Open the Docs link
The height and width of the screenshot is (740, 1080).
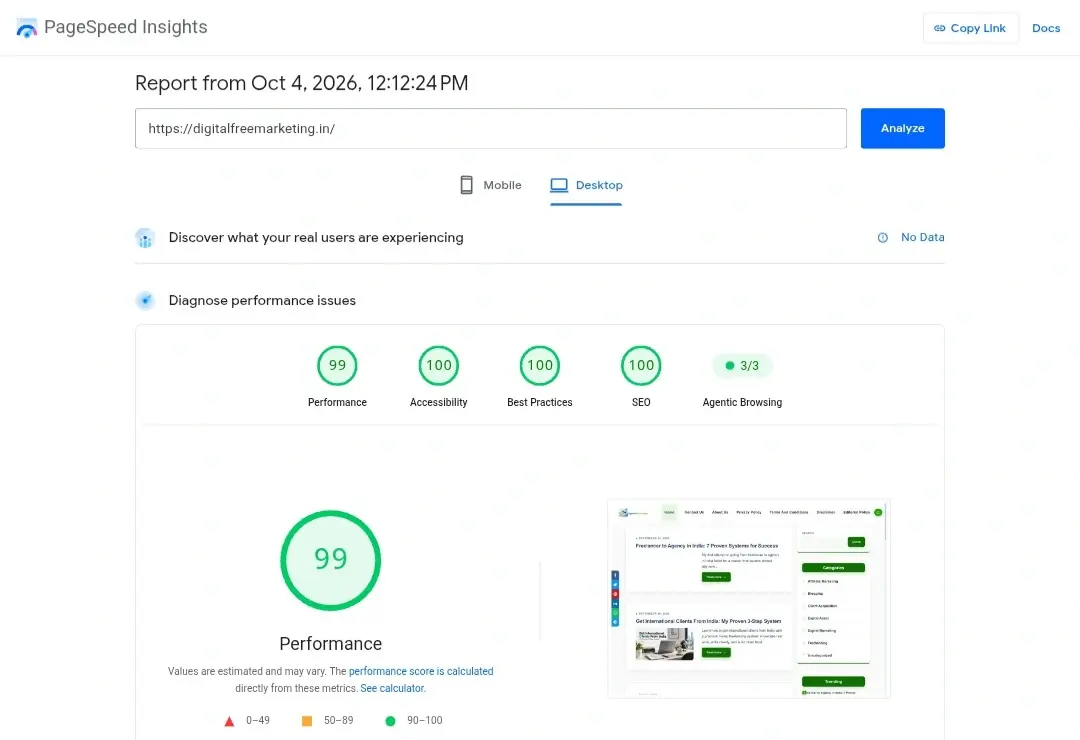(1045, 28)
